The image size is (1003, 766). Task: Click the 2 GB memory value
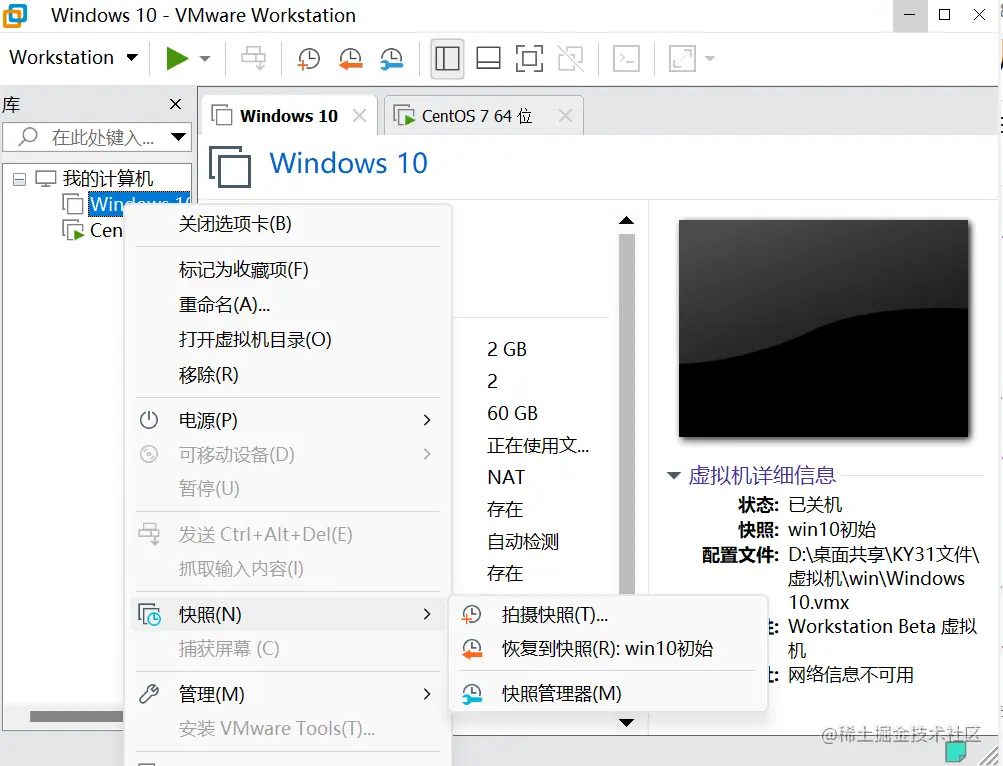[x=507, y=349]
